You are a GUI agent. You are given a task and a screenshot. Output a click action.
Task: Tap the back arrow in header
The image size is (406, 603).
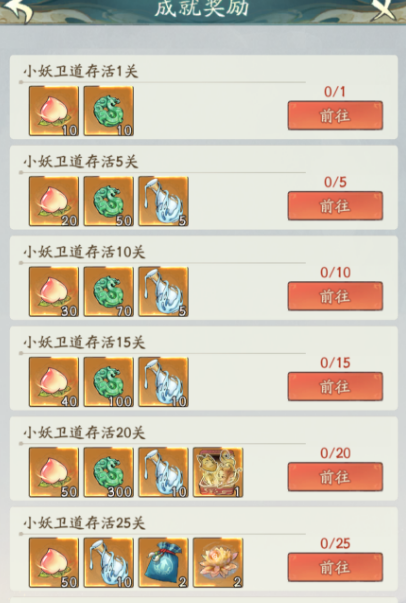point(18,10)
